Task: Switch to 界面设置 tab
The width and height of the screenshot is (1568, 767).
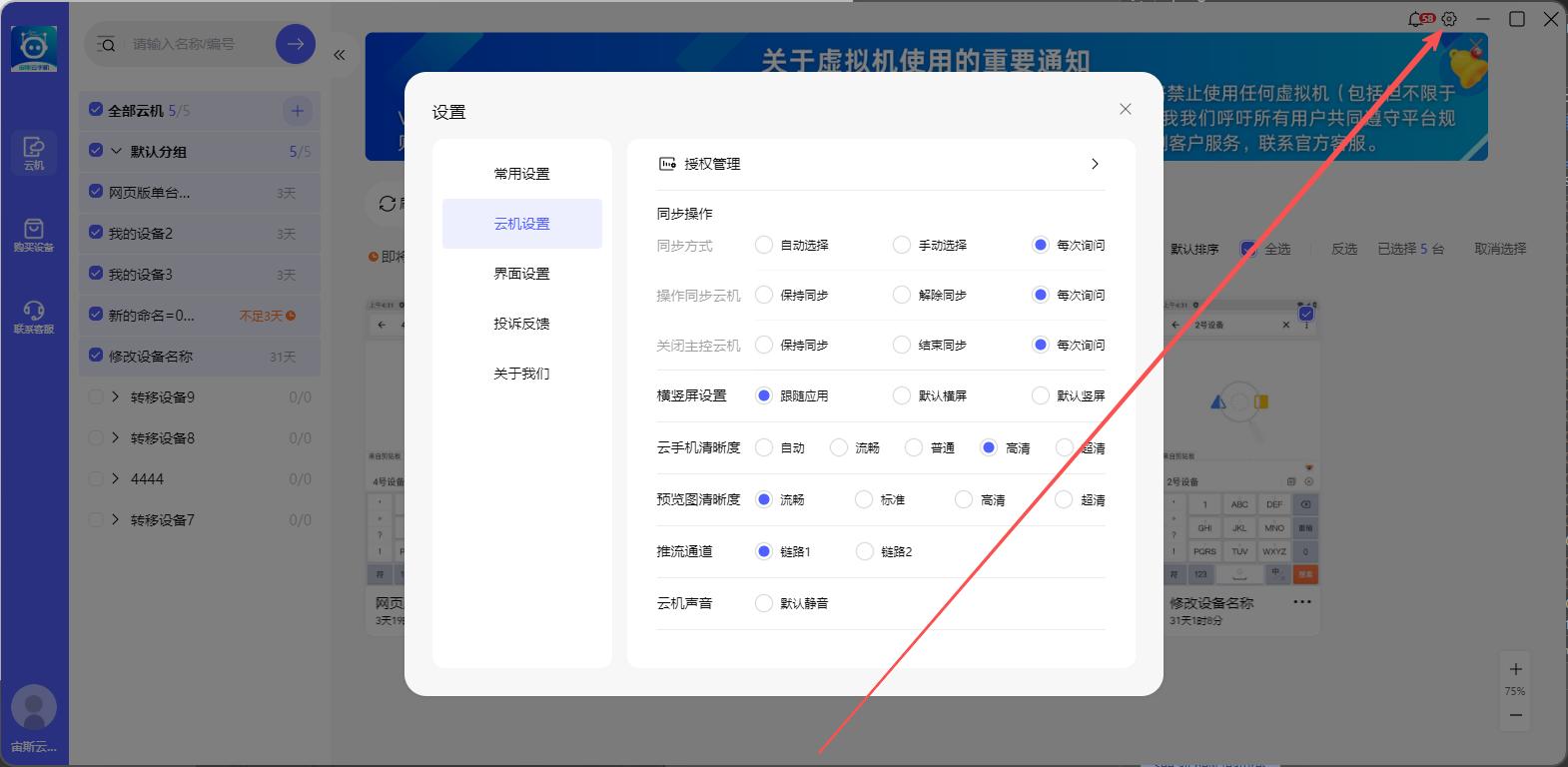Action: (522, 274)
